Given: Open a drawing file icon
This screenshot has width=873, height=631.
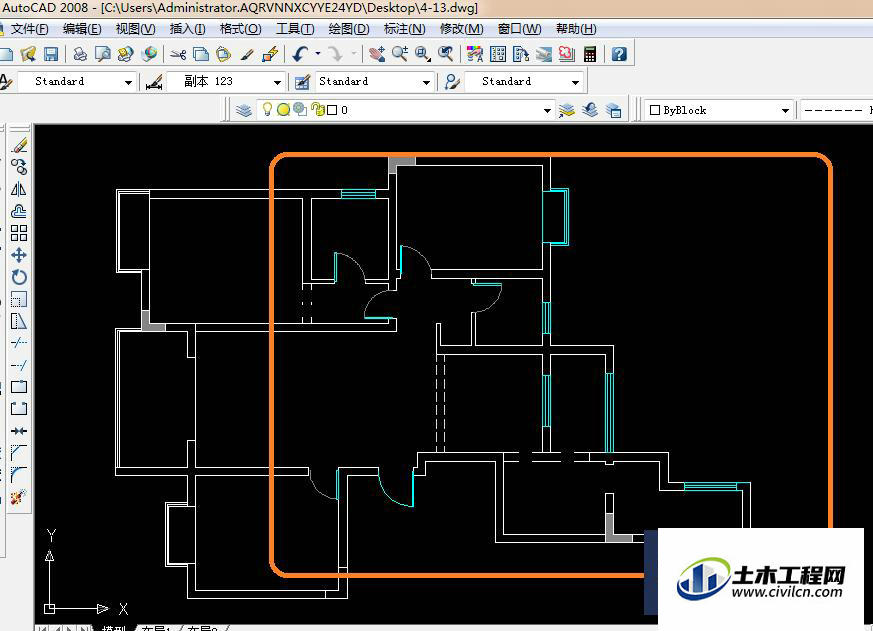Looking at the screenshot, I should (x=28, y=54).
